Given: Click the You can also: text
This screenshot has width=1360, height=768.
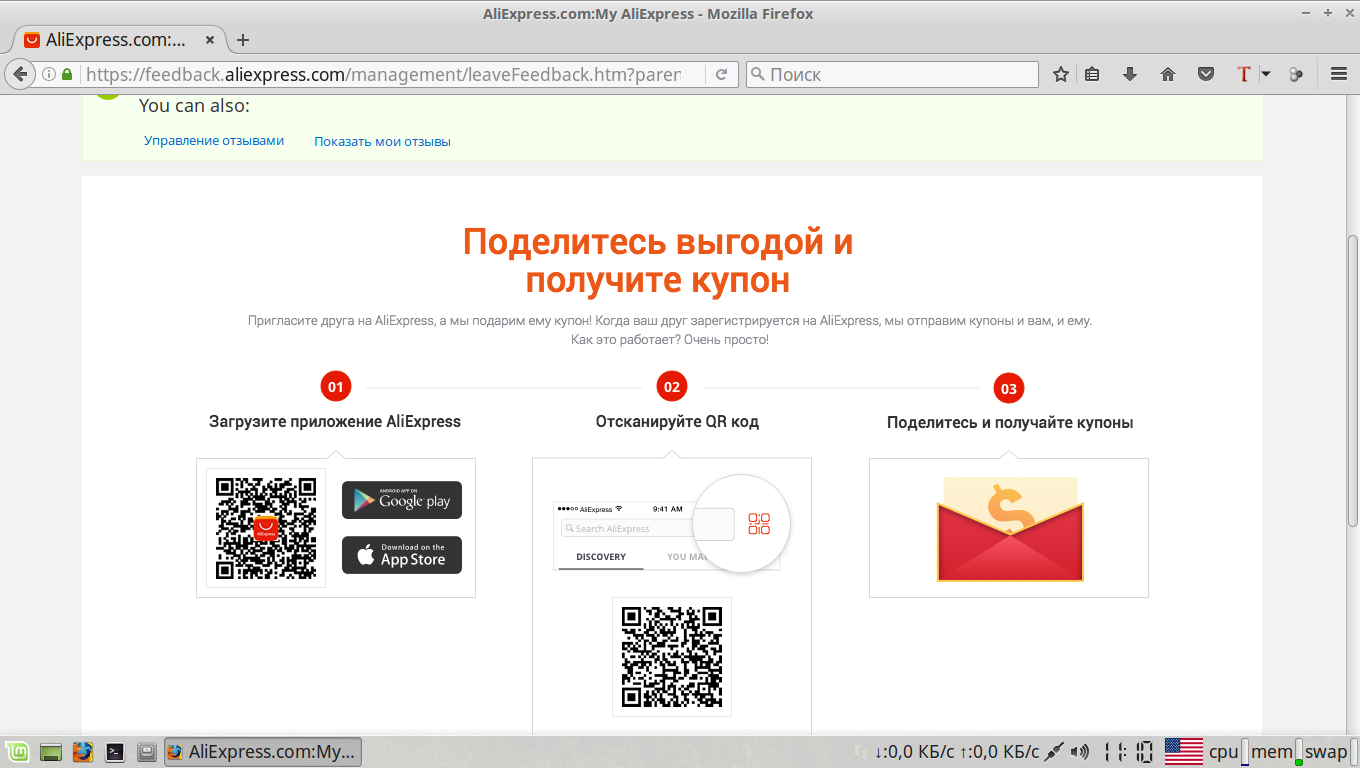Looking at the screenshot, I should pyautogui.click(x=194, y=105).
